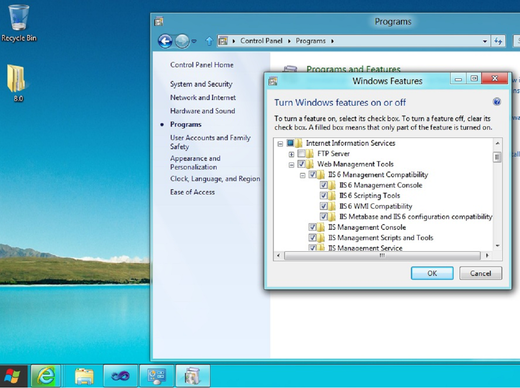520x388 pixels.
Task: Open Control Panel Home link
Action: [x=202, y=65]
